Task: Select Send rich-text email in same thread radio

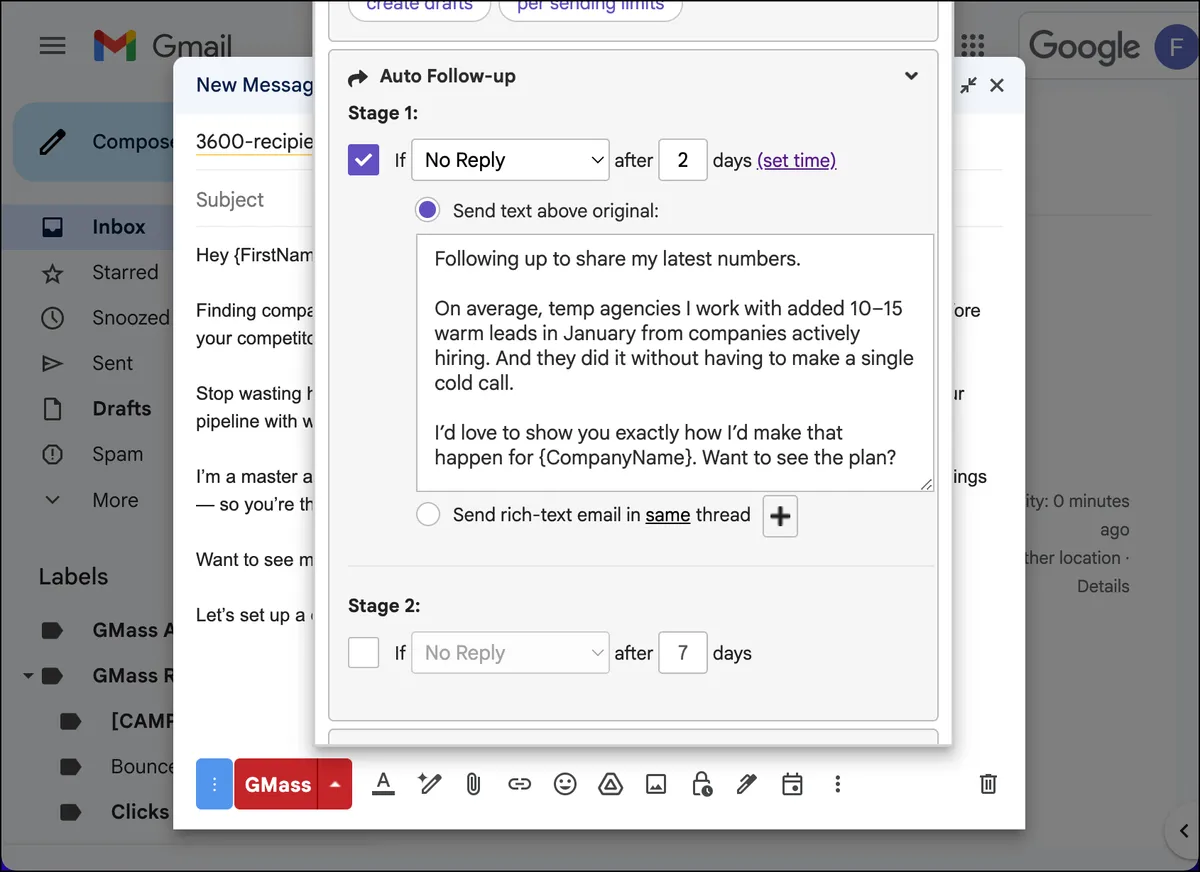Action: pyautogui.click(x=428, y=515)
